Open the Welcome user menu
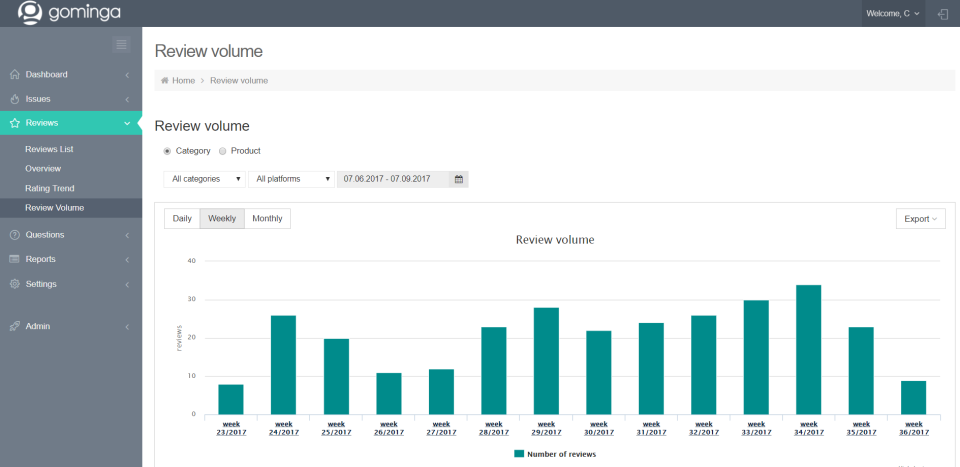Screen dimensions: 960x467 [893, 13]
